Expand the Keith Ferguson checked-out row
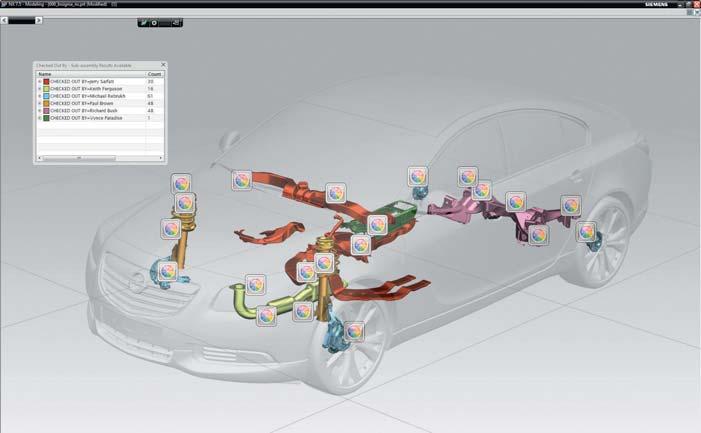The image size is (701, 433). (x=39, y=89)
